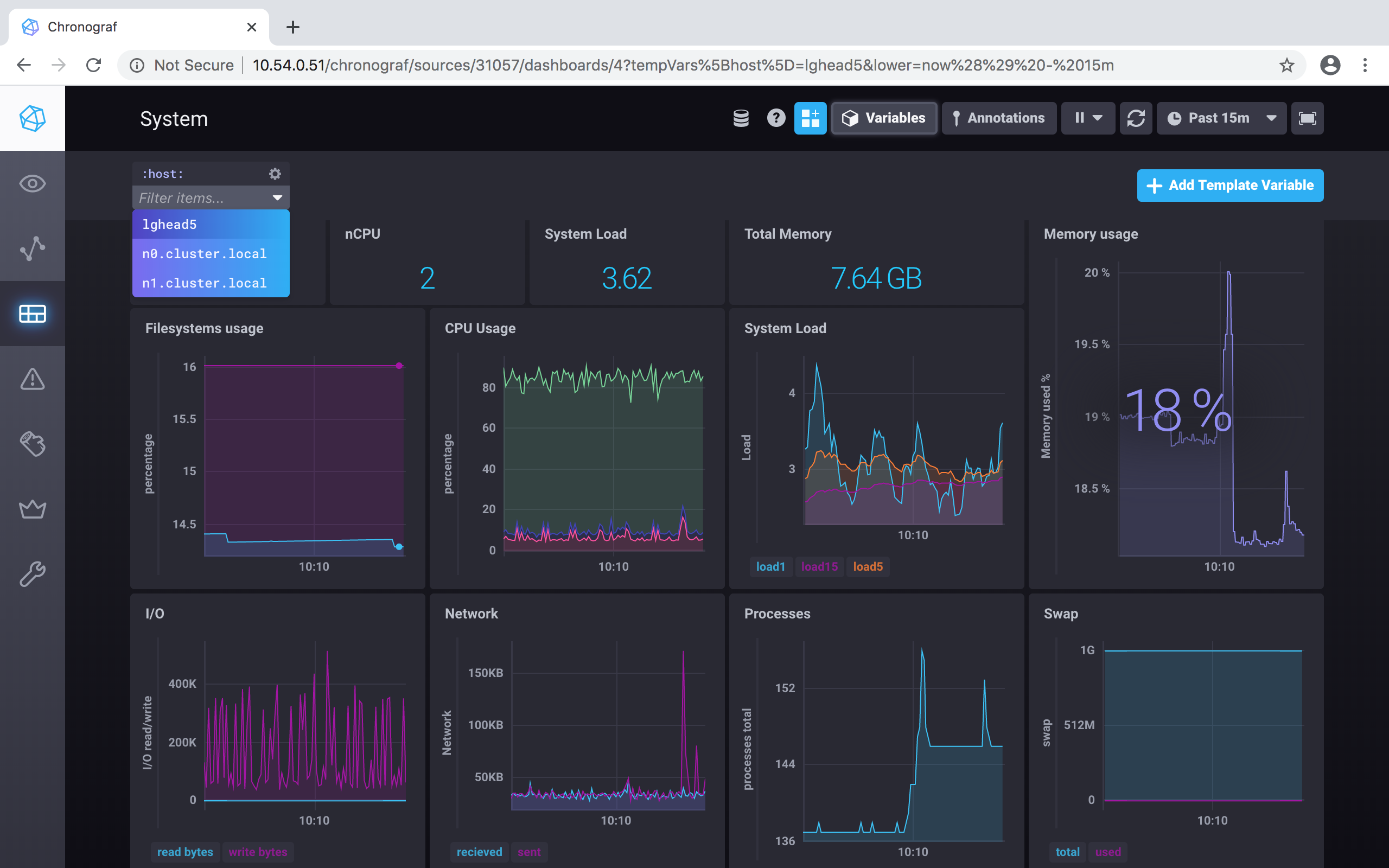Open the Data Explorer graph icon
This screenshot has height=868, width=1389.
[32, 248]
